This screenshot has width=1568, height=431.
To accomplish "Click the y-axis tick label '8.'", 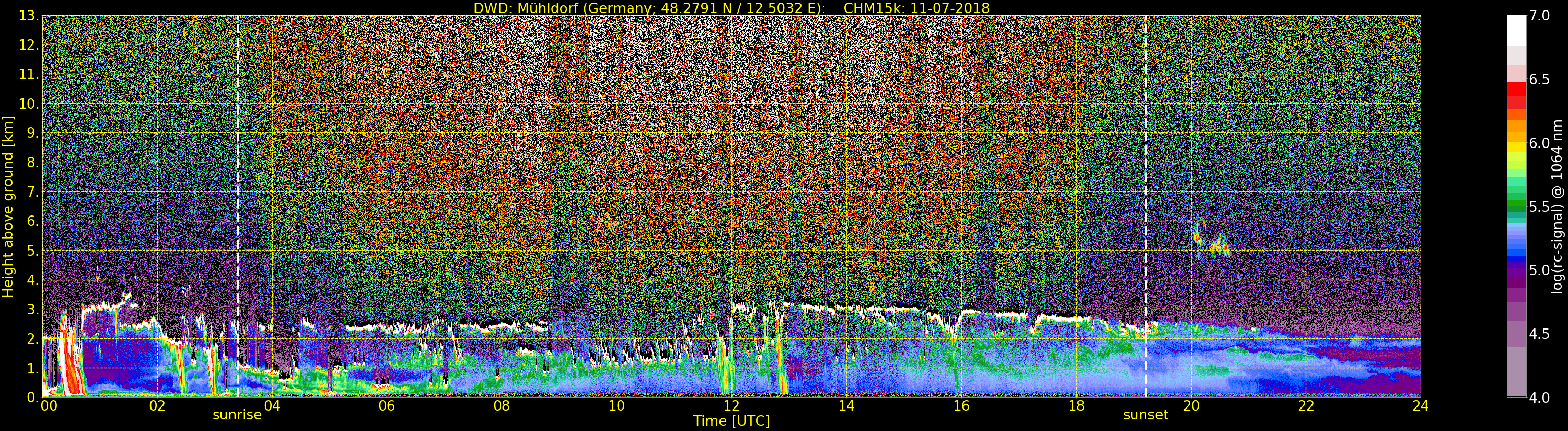I will click(32, 163).
